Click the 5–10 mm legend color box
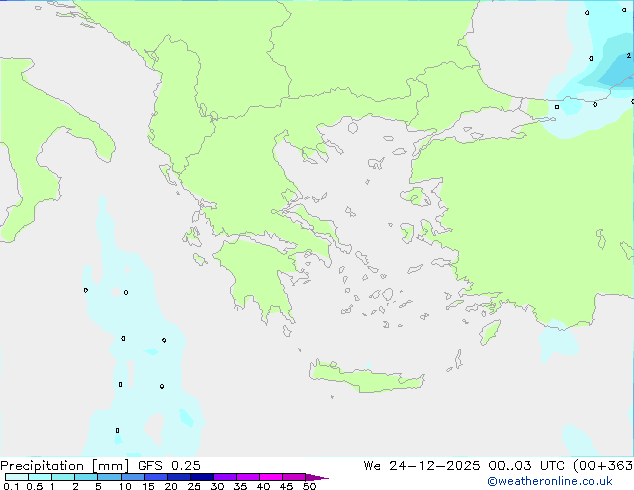Screen dimensions: 634x490 (x=109, y=477)
